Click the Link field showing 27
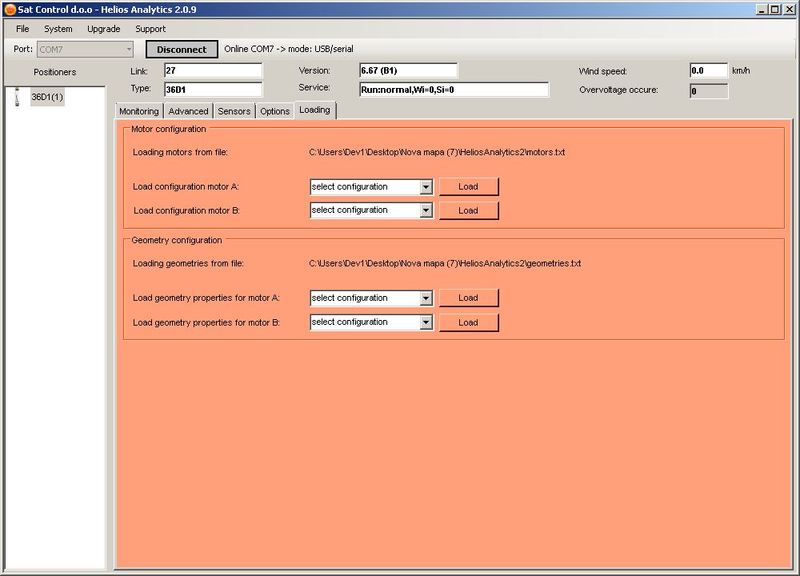This screenshot has height=576, width=800. [x=213, y=70]
